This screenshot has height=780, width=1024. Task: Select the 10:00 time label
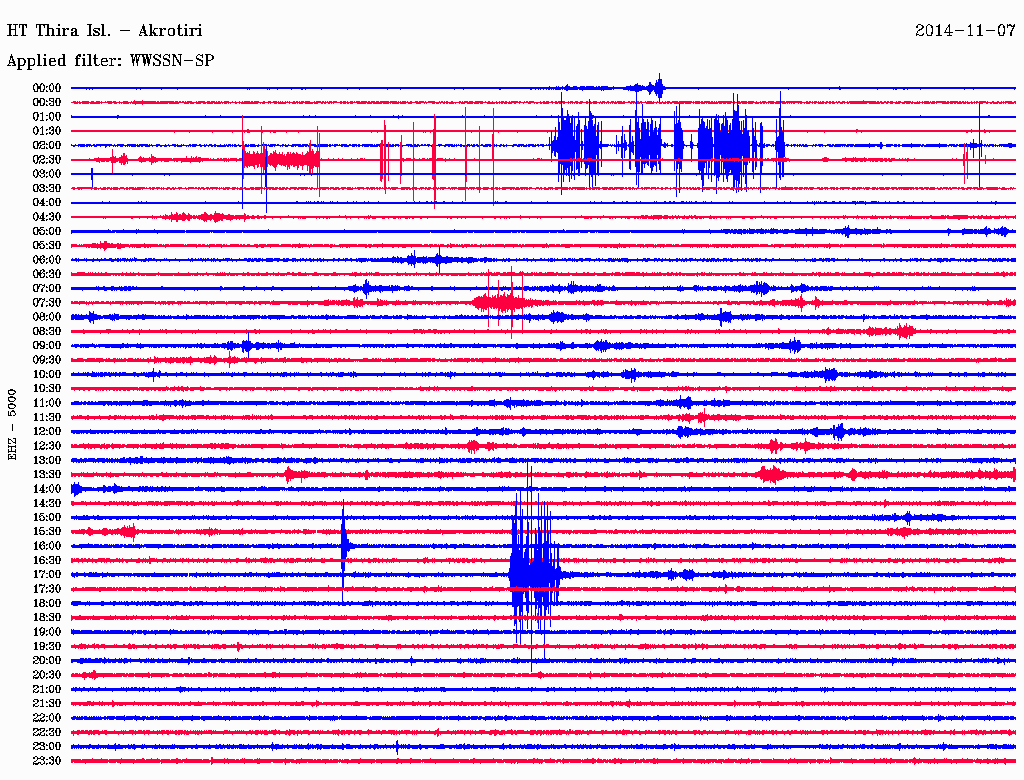[x=47, y=374]
